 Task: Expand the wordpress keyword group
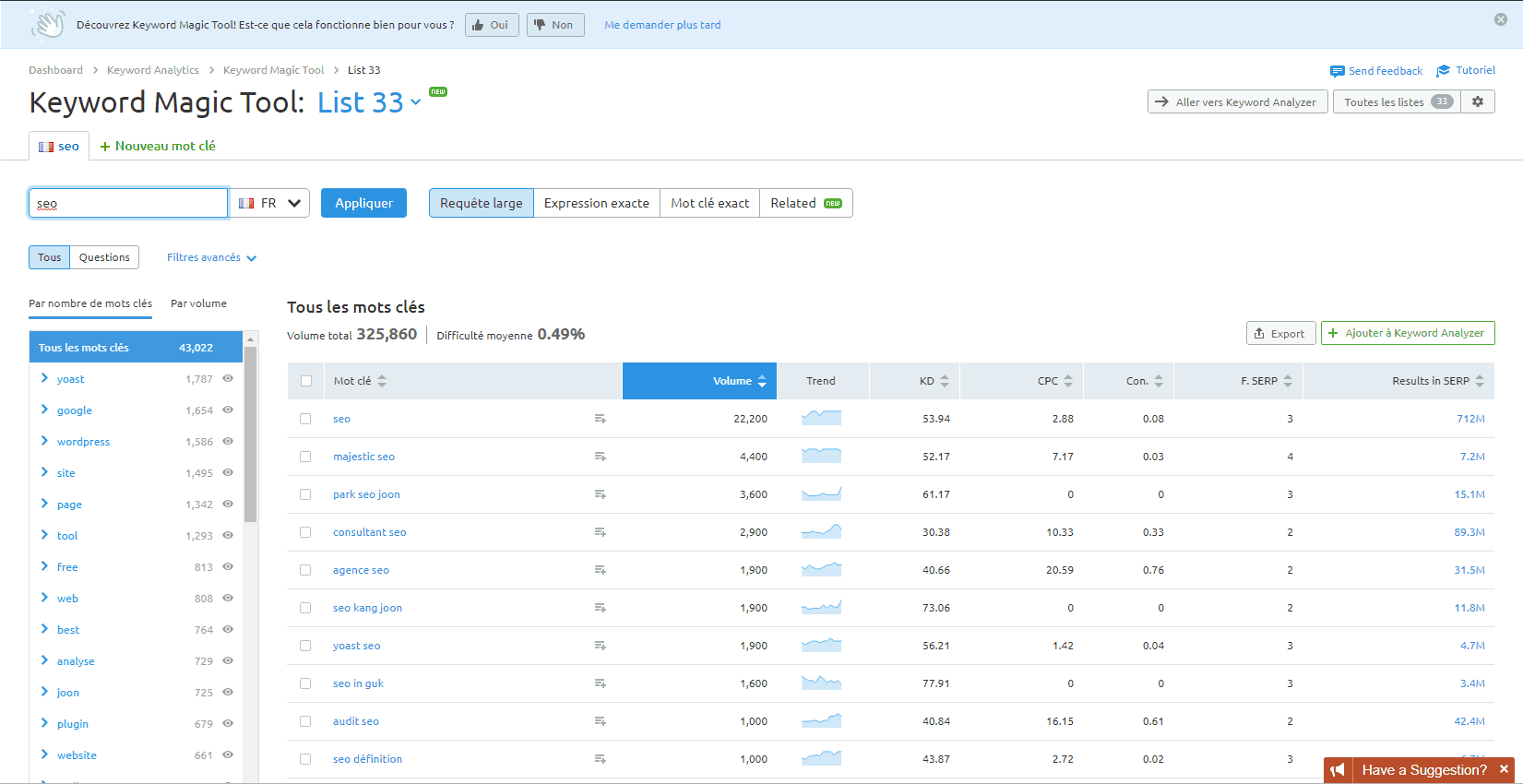coord(44,441)
